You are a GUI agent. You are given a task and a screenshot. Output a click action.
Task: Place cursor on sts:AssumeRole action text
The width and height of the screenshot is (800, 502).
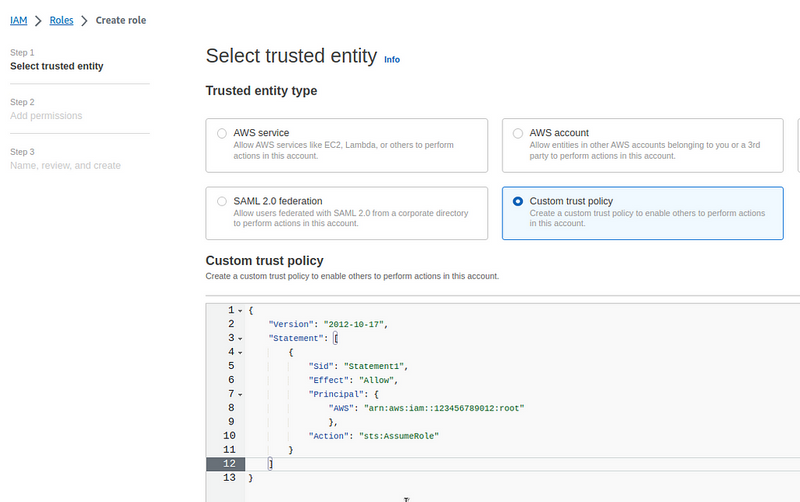399,436
